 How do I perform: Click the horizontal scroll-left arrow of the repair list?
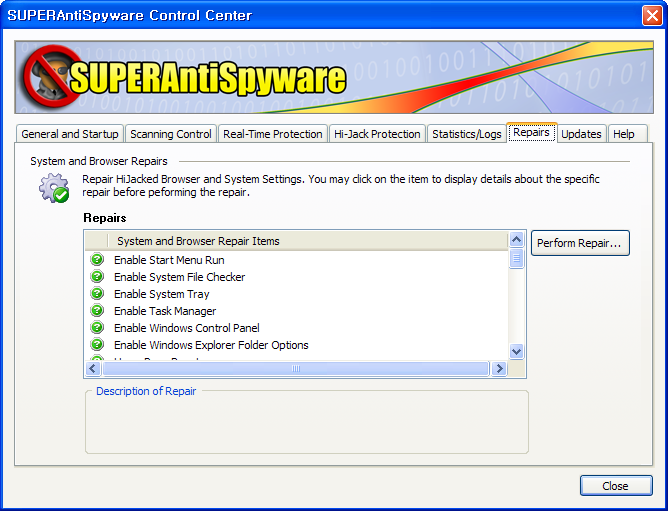tap(93, 368)
